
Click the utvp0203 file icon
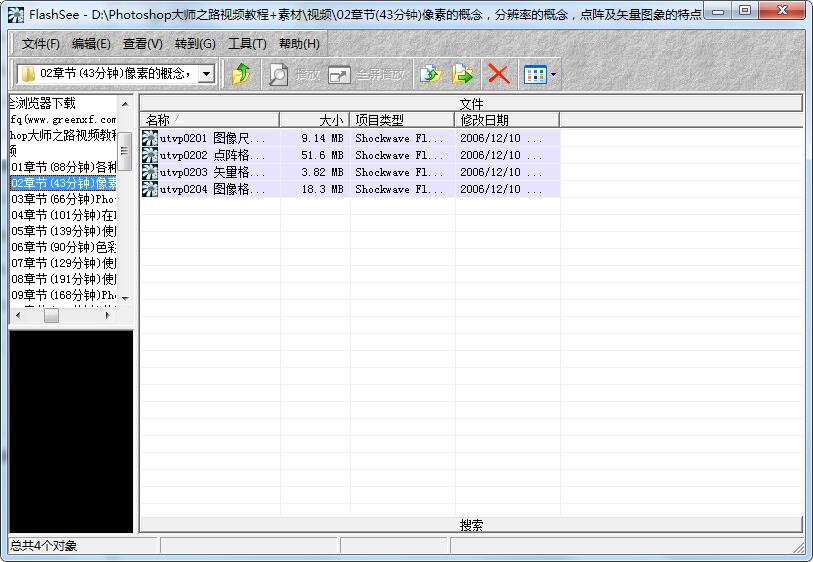tap(149, 172)
